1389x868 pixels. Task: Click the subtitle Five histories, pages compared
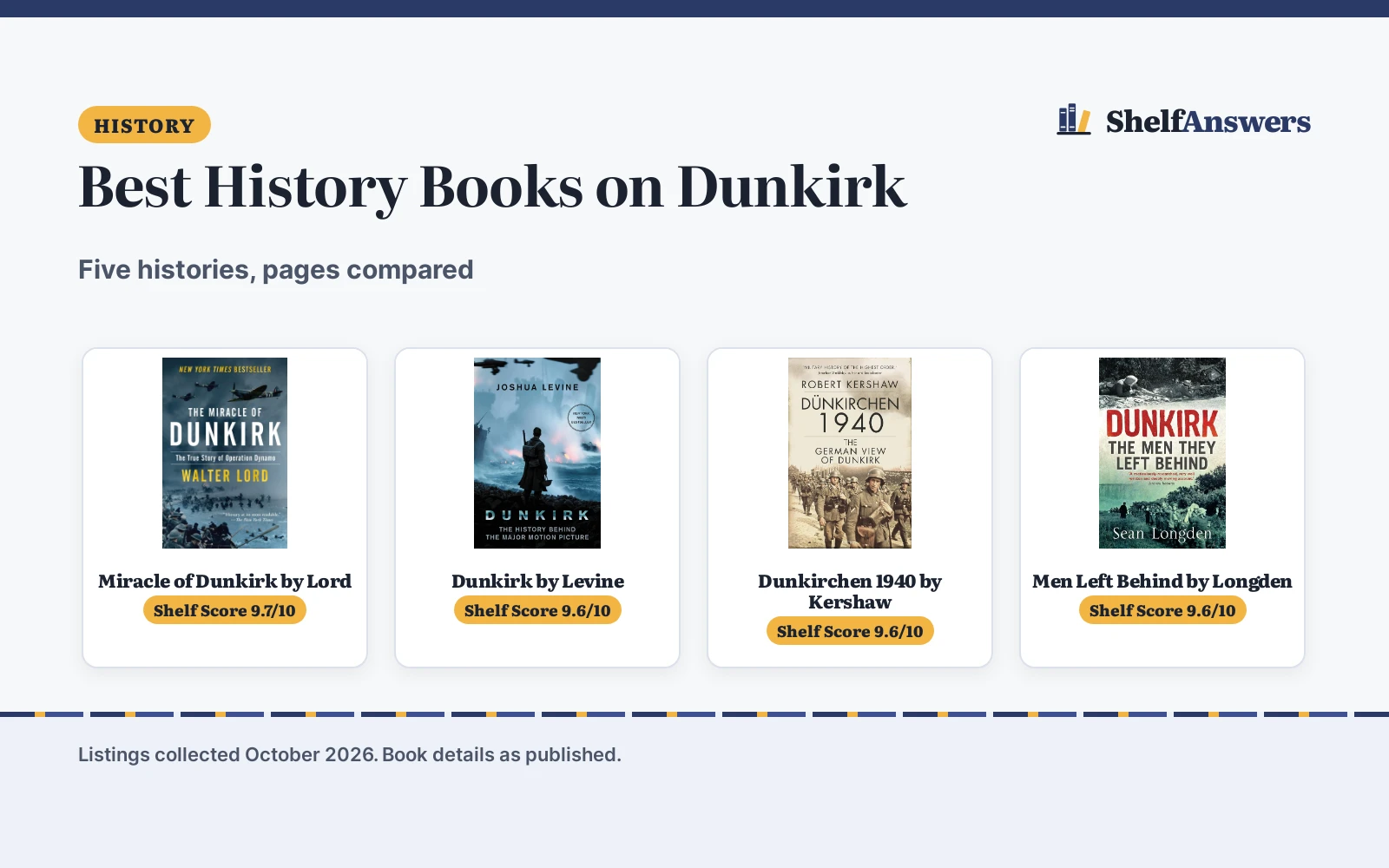pyautogui.click(x=276, y=270)
